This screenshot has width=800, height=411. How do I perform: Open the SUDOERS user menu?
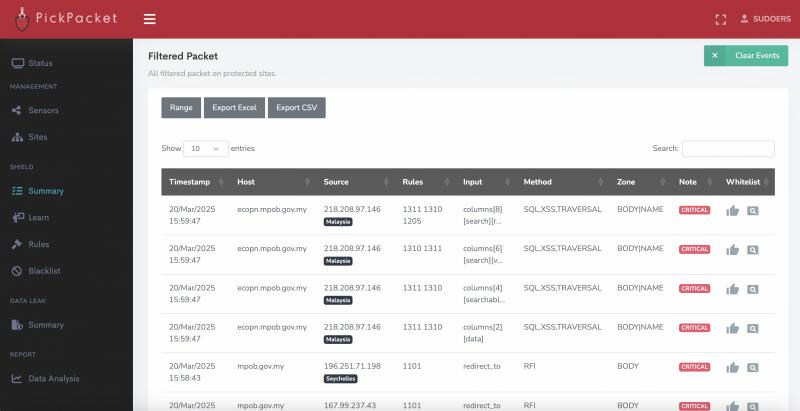[765, 19]
